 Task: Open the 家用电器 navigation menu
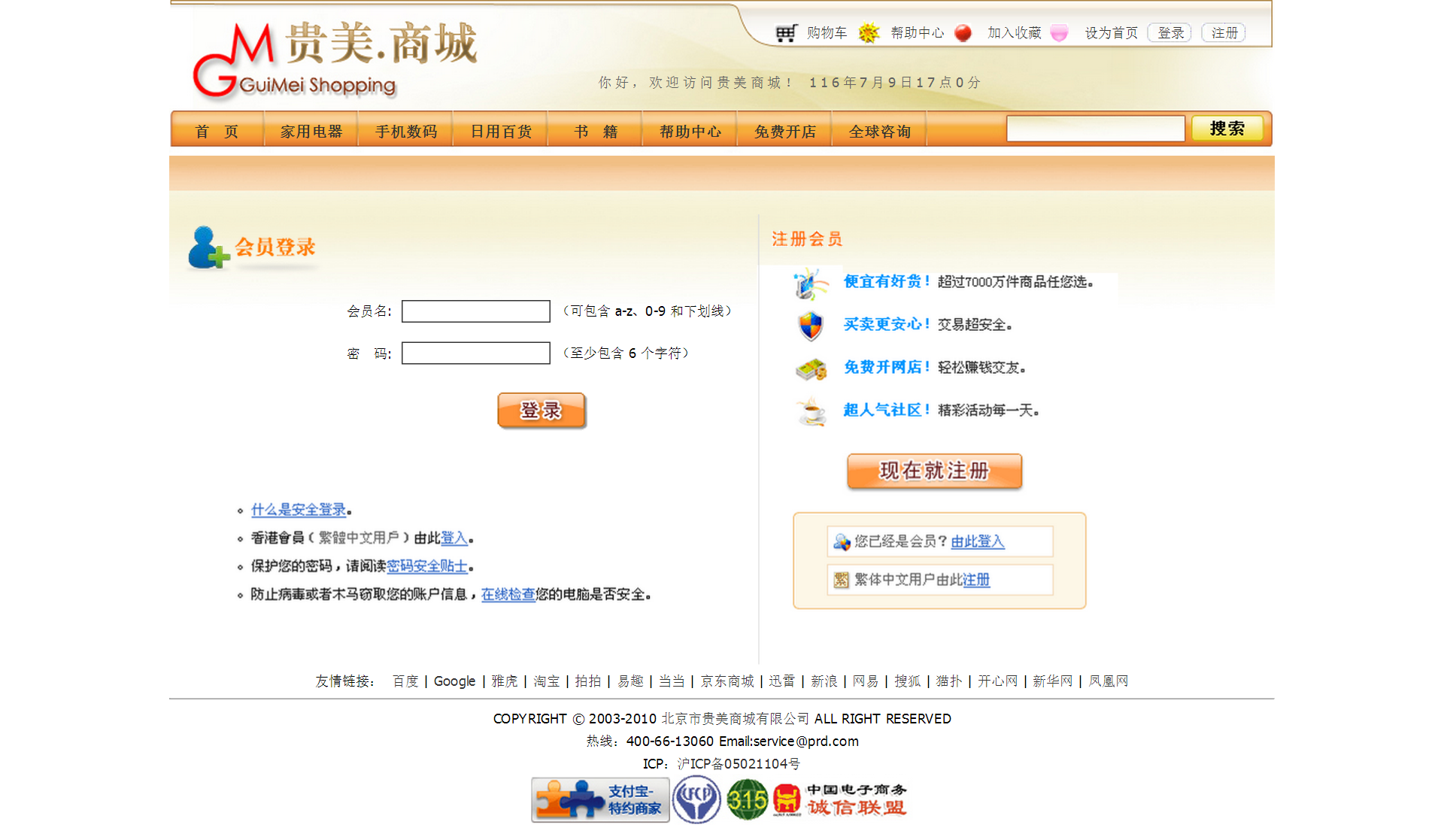tap(311, 132)
